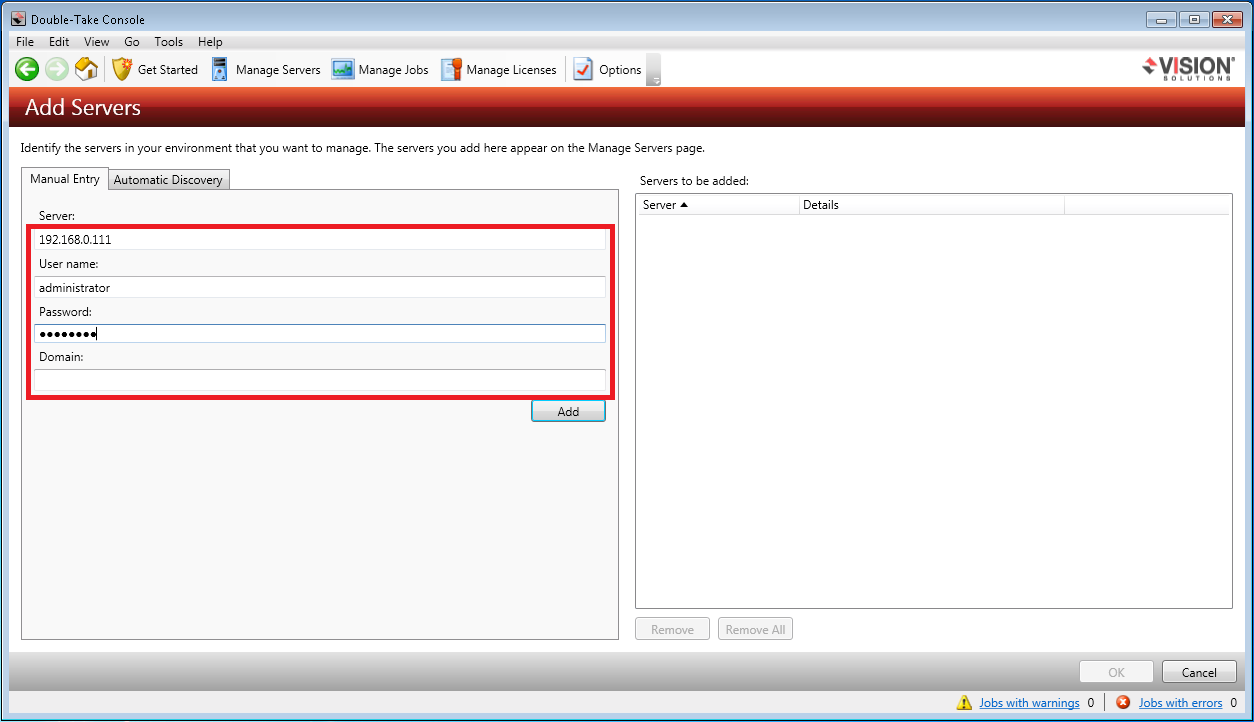The width and height of the screenshot is (1254, 722).
Task: Open Manage Jobs toolbar icon
Action: tap(343, 69)
